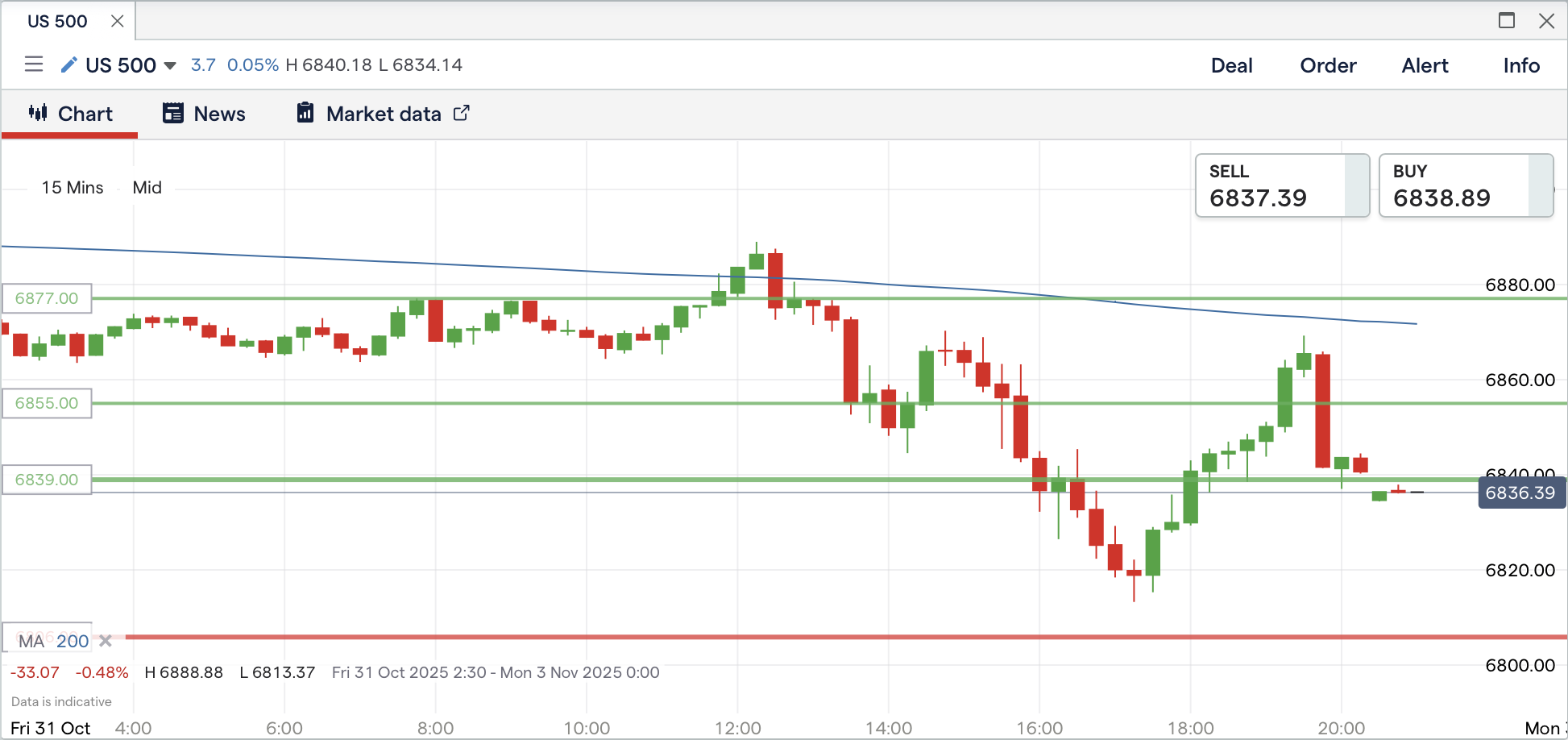
Task: Show market Info panel
Action: [x=1521, y=65]
